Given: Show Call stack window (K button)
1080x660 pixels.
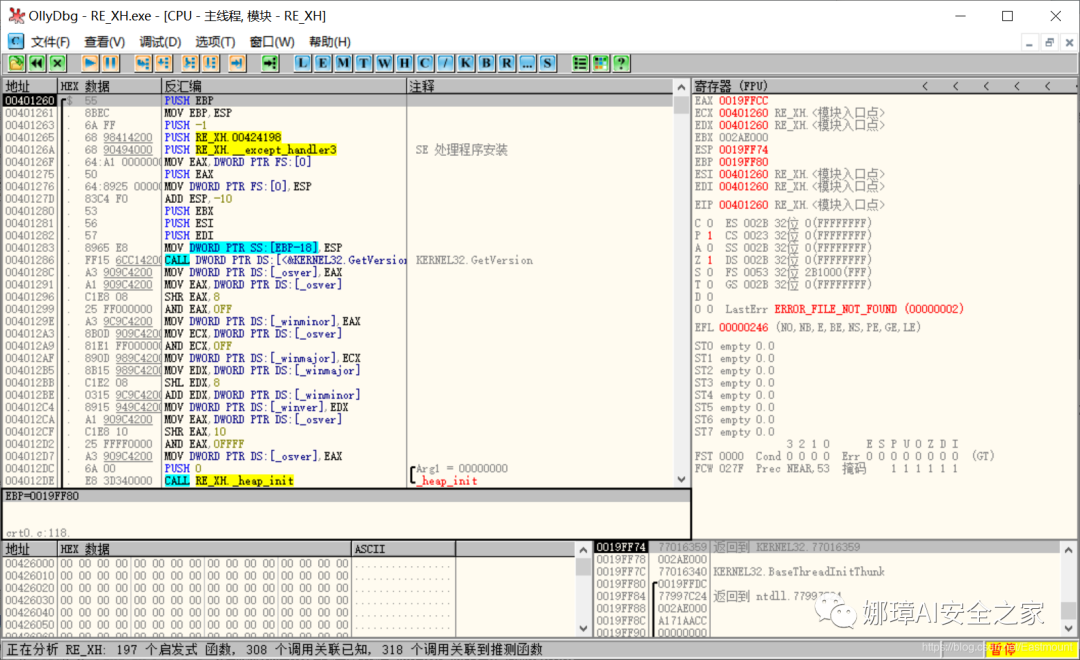Looking at the screenshot, I should [466, 63].
